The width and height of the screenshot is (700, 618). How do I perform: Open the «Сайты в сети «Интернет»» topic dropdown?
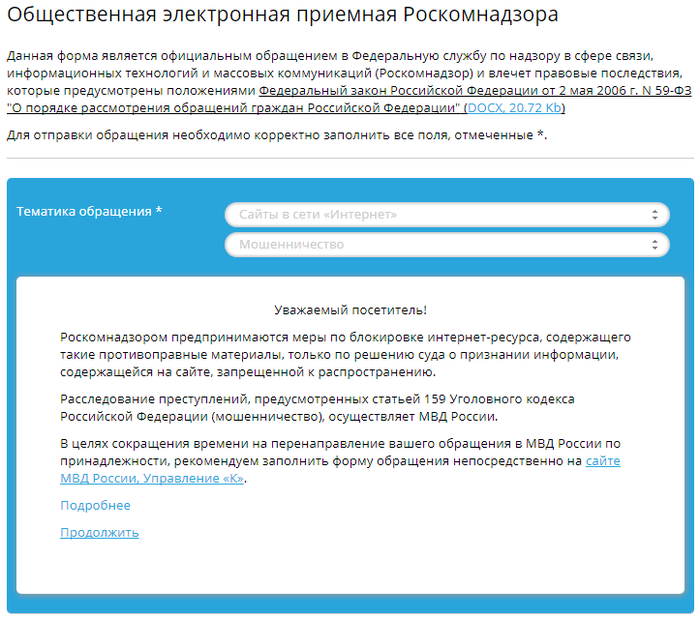pyautogui.click(x=447, y=215)
